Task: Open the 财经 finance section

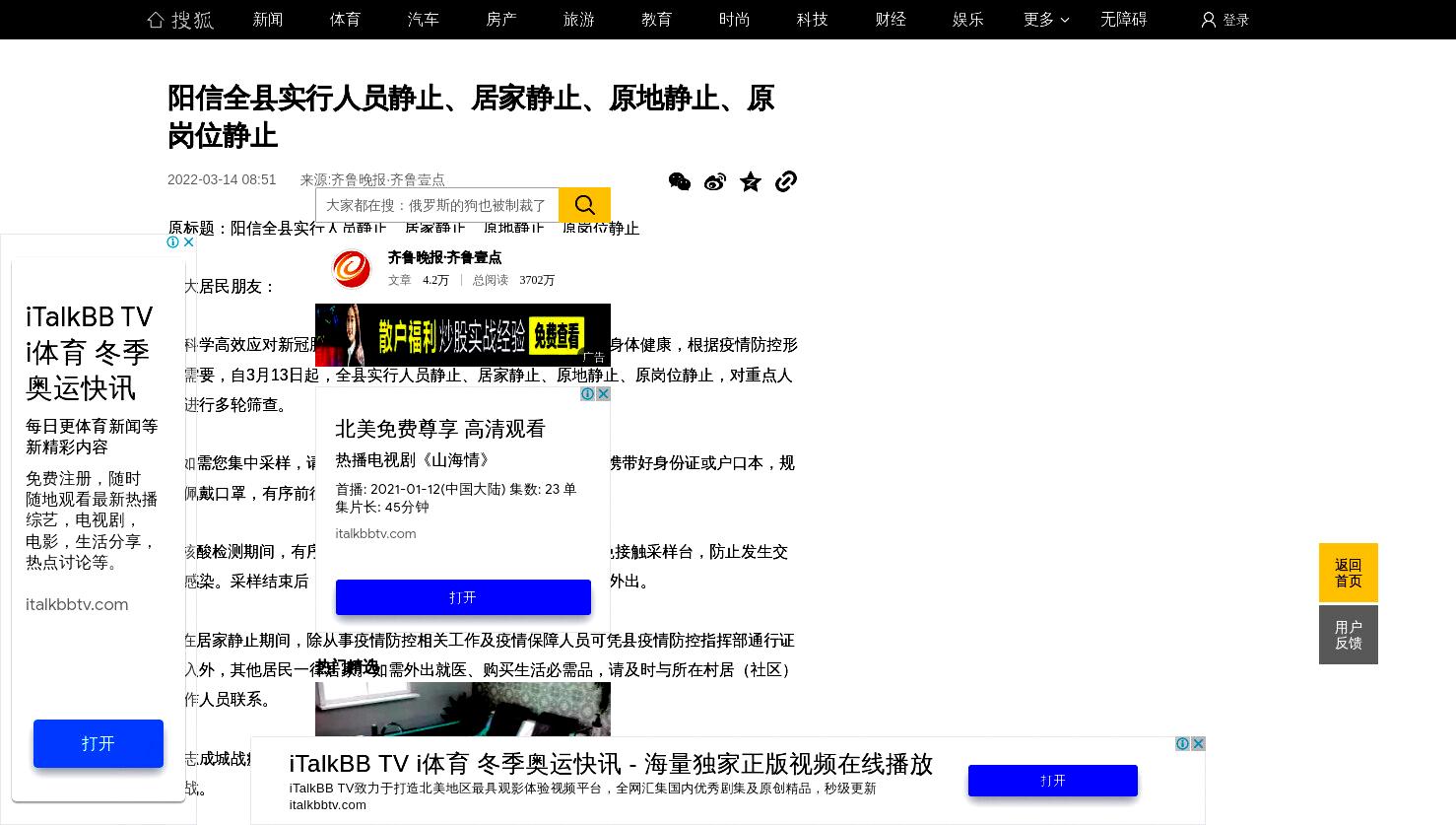Action: pyautogui.click(x=891, y=20)
